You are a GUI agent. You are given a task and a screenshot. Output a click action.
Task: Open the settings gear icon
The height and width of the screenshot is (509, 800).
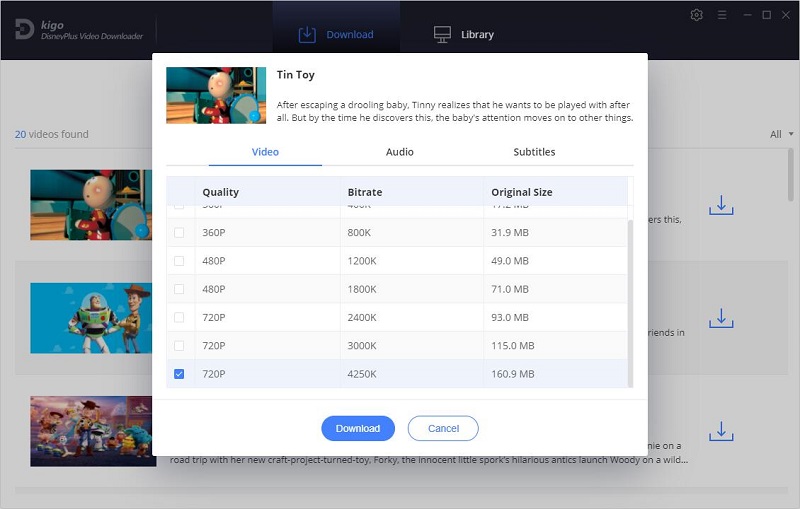click(696, 15)
